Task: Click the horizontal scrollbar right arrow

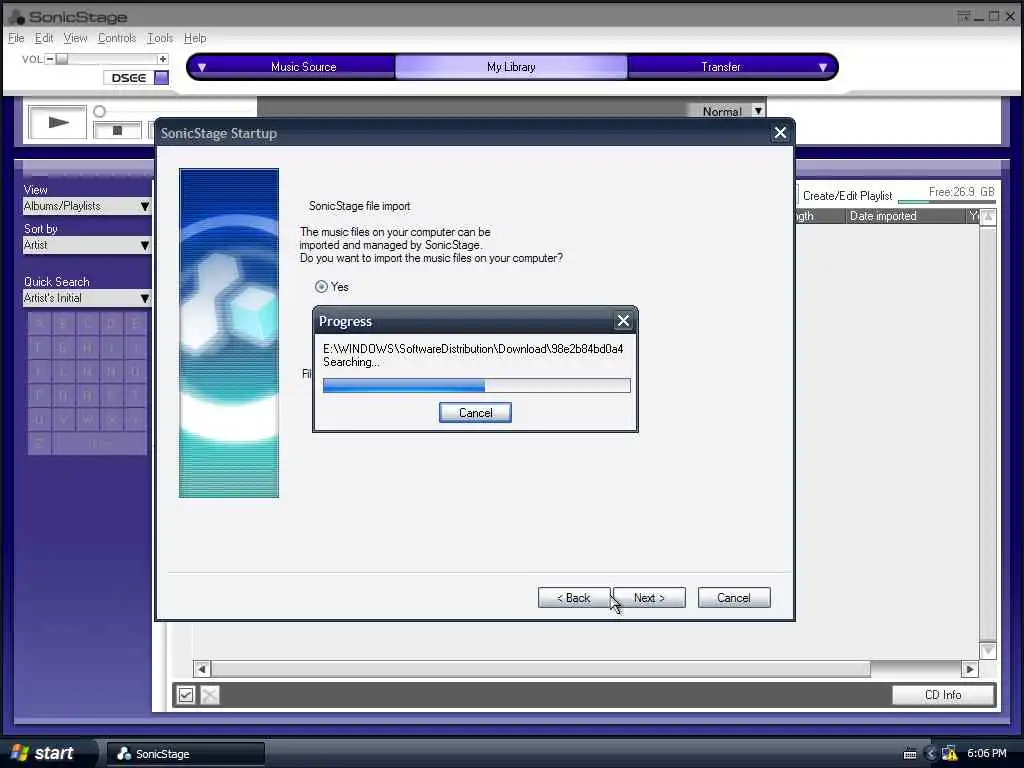Action: click(x=970, y=669)
